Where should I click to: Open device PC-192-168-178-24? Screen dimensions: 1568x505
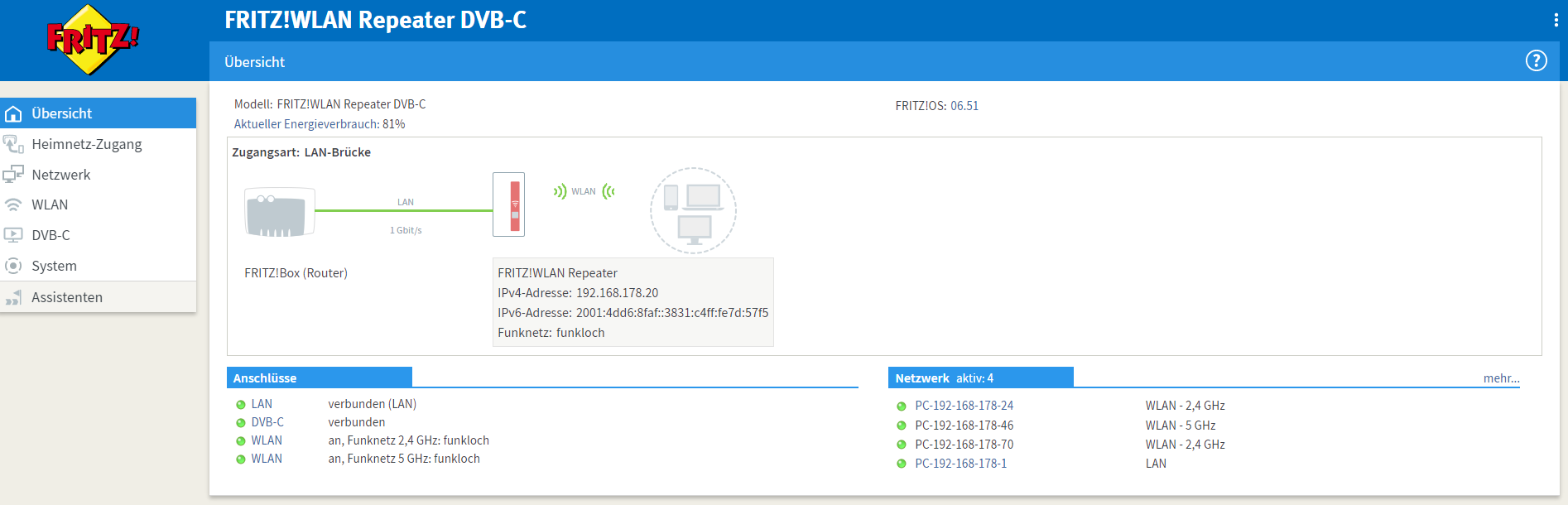964,406
